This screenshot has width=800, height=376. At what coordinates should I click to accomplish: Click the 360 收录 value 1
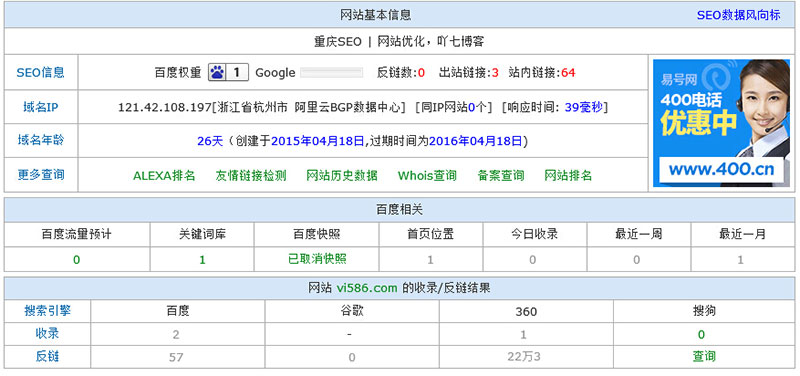pos(524,335)
